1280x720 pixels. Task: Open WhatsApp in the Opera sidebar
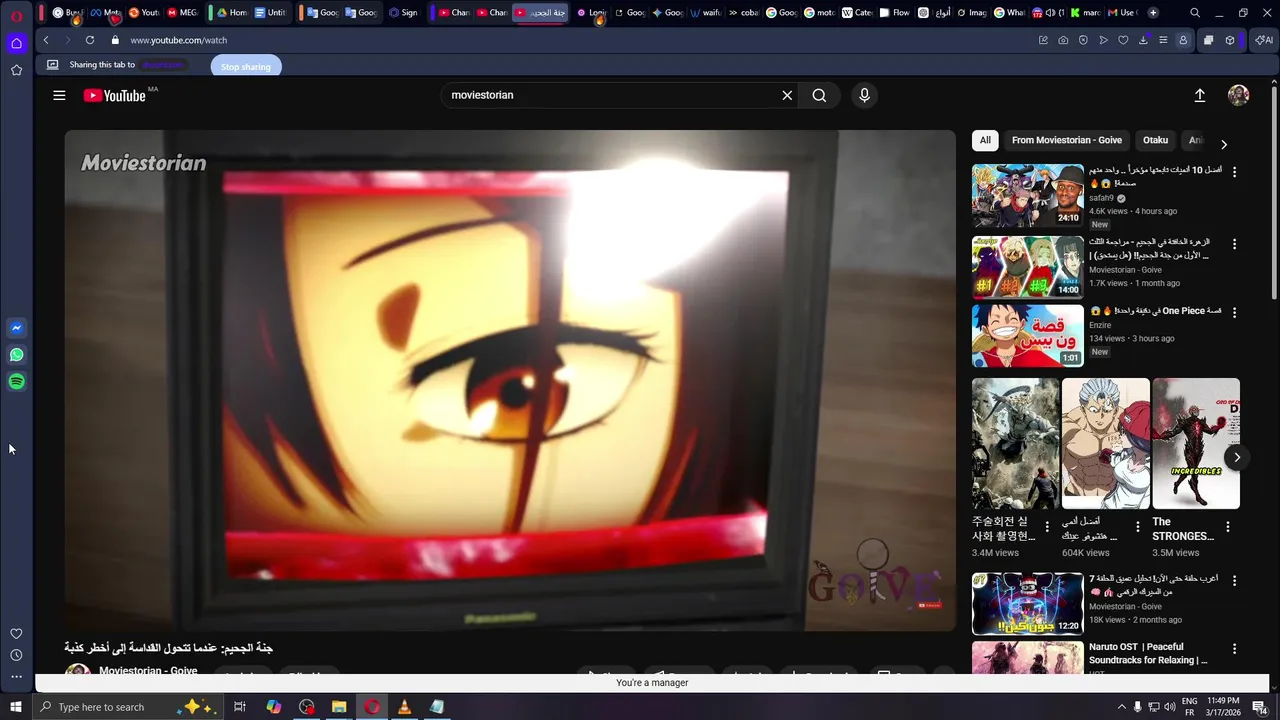(16, 355)
